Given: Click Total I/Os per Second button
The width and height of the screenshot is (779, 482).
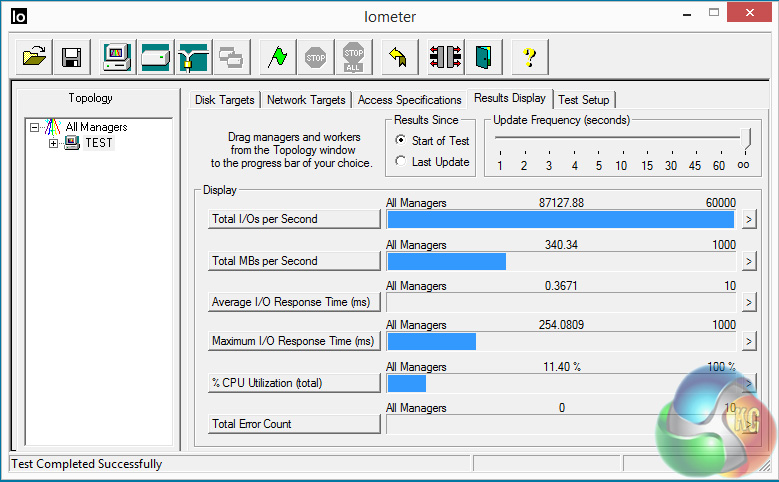Looking at the screenshot, I should tap(294, 219).
